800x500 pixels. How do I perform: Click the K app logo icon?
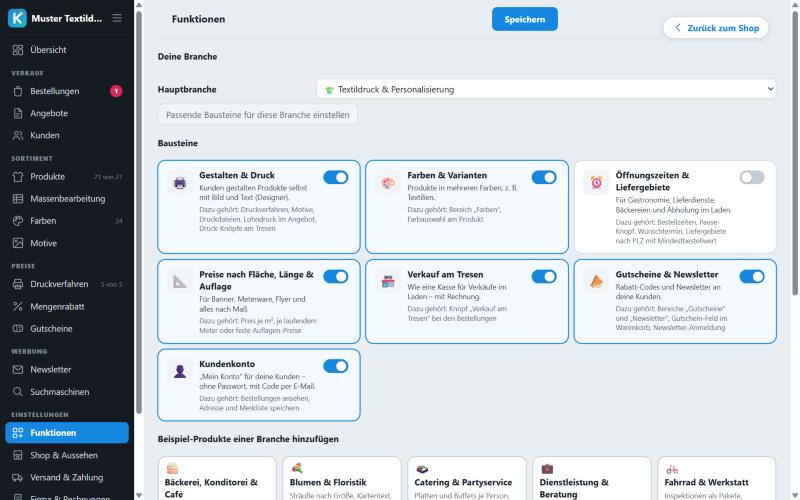[17, 18]
